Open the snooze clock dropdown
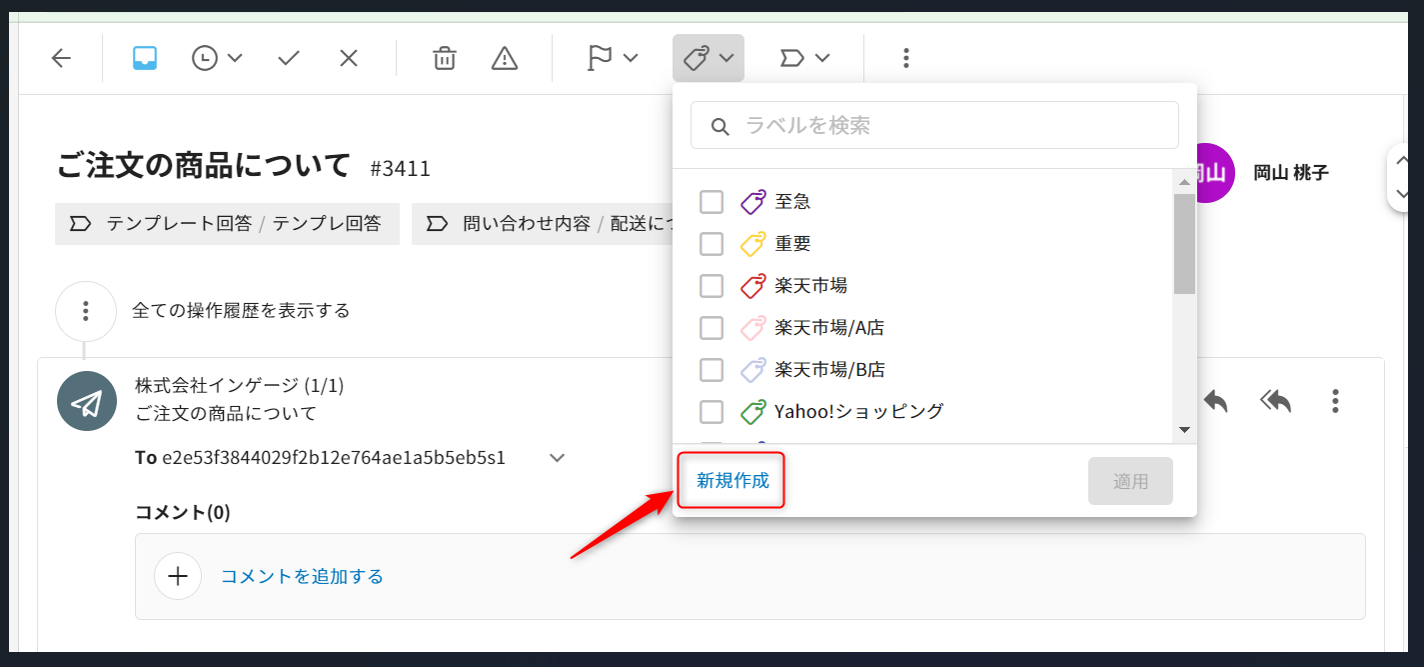 coord(217,58)
